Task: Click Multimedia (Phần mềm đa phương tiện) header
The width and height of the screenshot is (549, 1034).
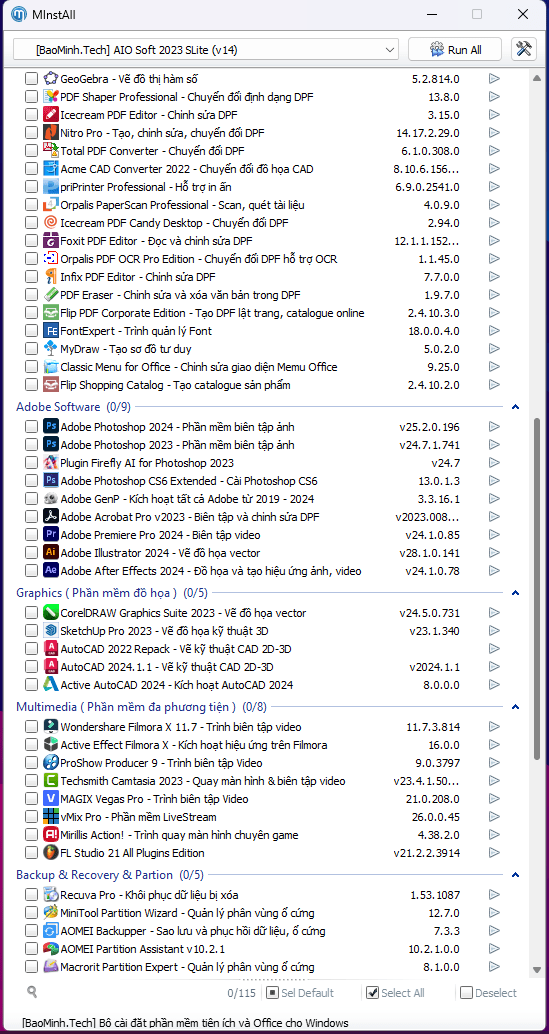Action: point(141,707)
